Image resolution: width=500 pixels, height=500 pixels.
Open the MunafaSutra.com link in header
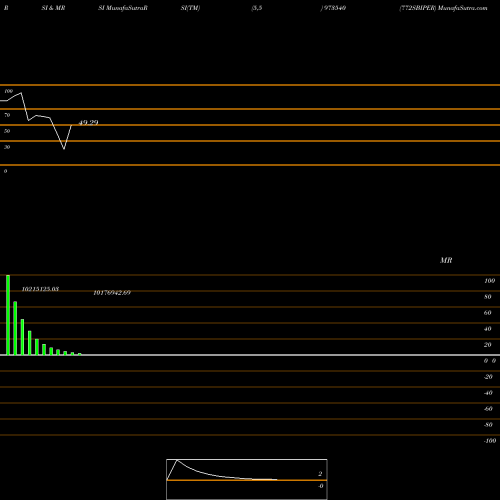coord(463,8)
